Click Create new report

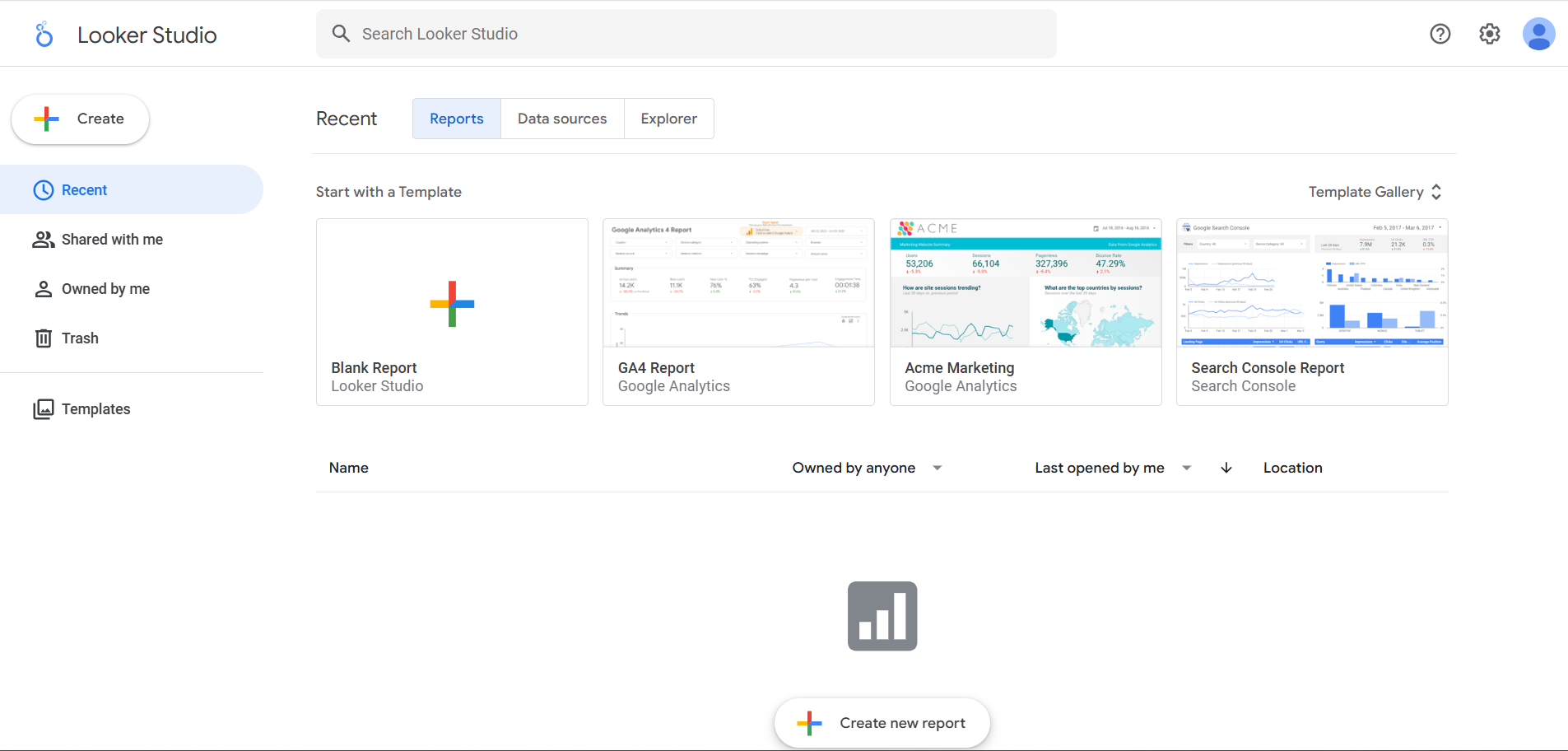[x=882, y=722]
